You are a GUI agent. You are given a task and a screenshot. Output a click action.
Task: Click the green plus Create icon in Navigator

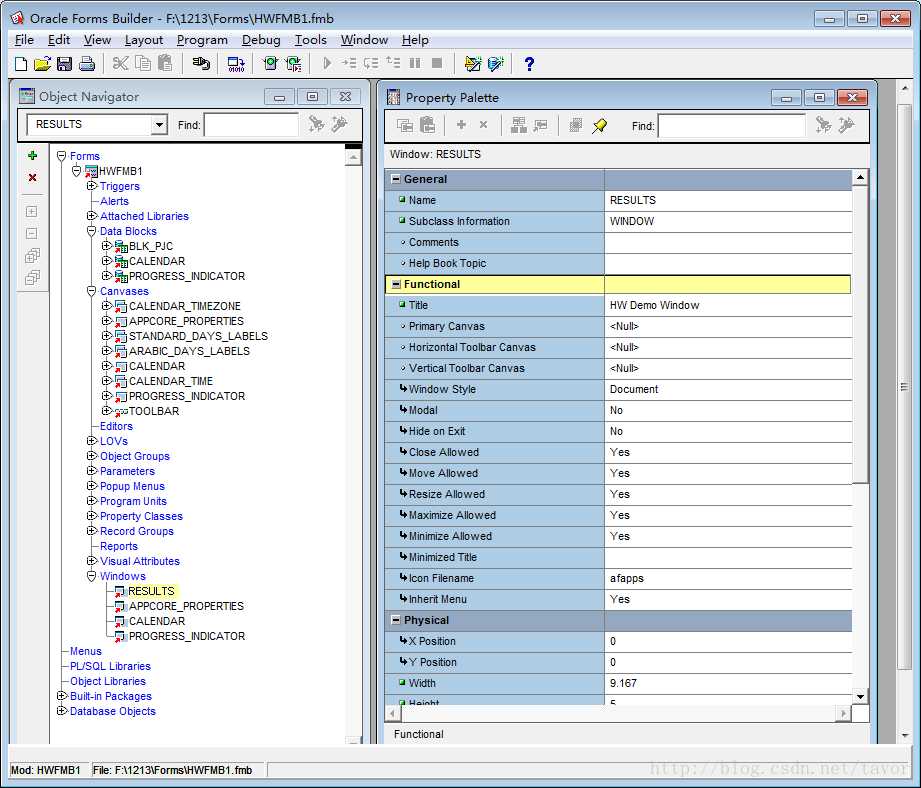click(x=33, y=156)
